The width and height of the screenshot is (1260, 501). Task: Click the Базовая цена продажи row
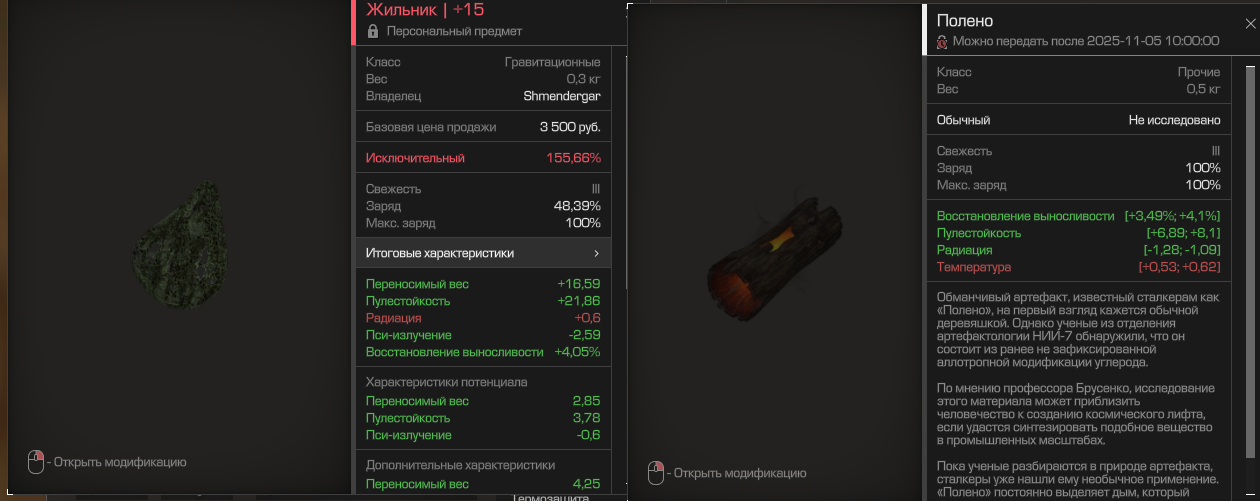[484, 127]
